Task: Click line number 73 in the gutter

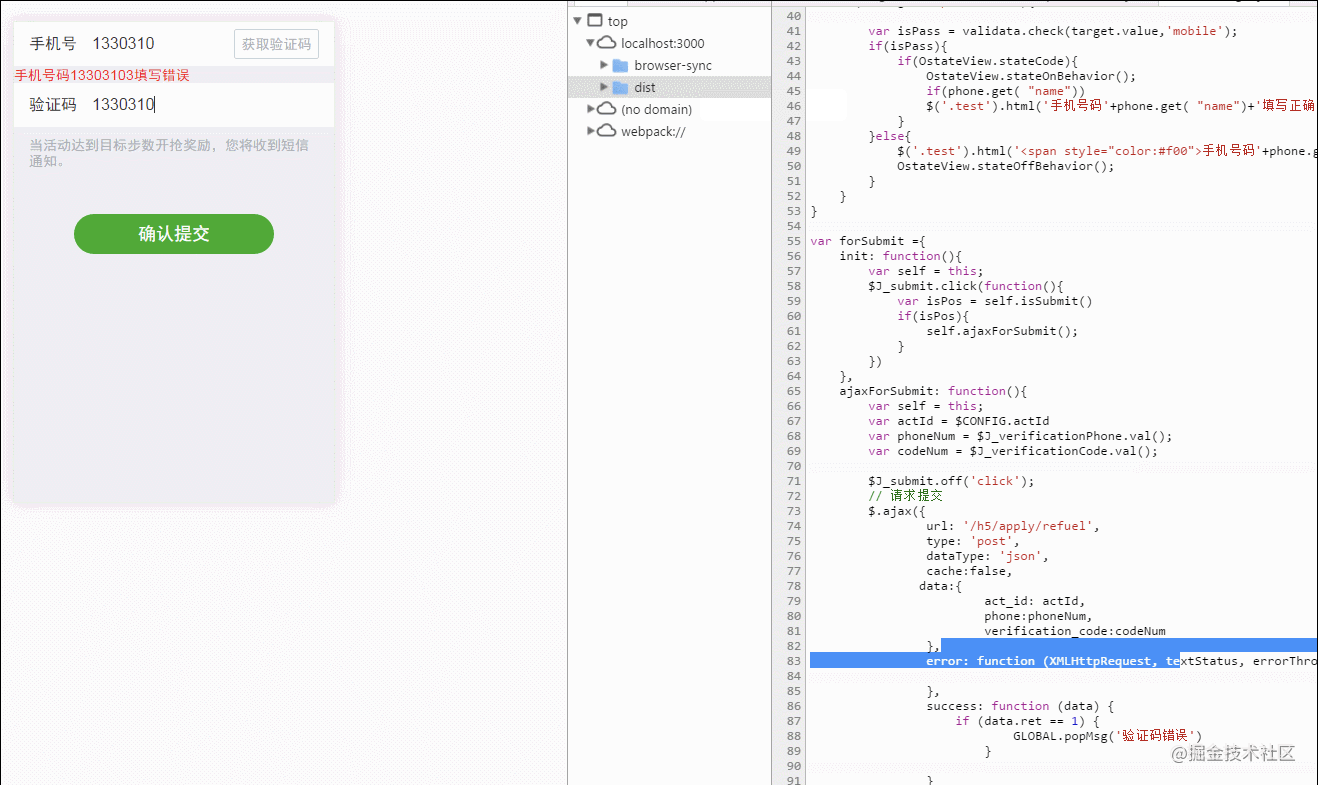Action: [794, 511]
